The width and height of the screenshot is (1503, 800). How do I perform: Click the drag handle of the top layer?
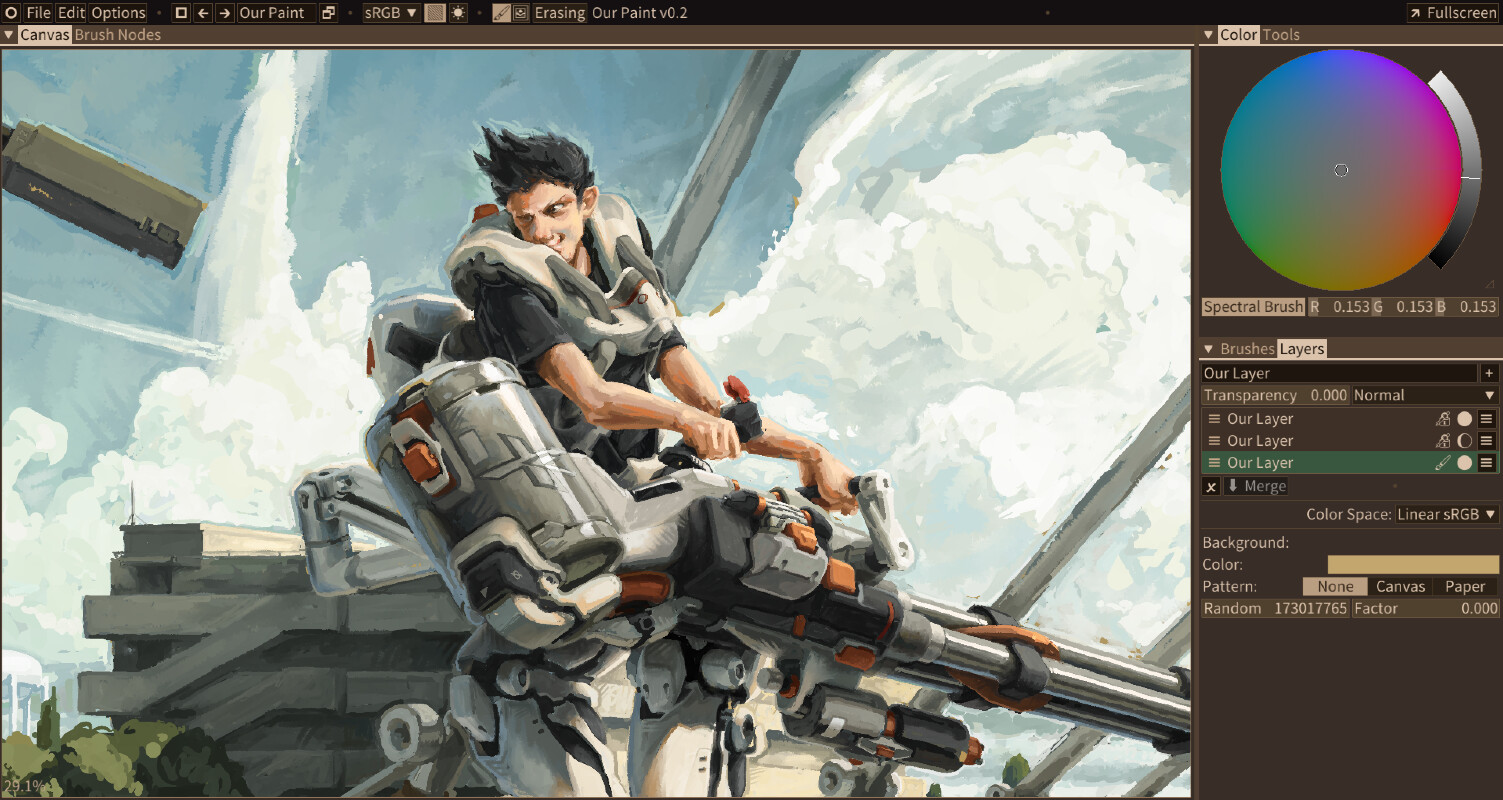pos(1214,419)
